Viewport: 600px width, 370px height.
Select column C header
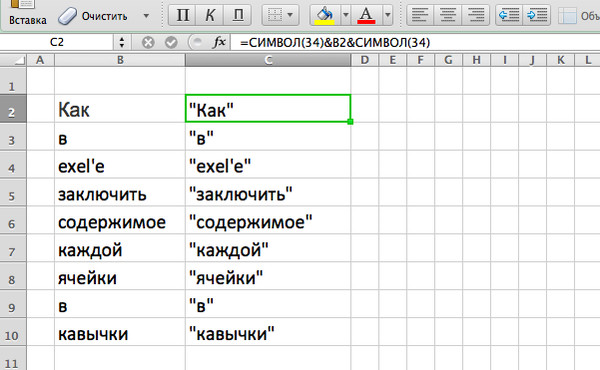[x=268, y=60]
